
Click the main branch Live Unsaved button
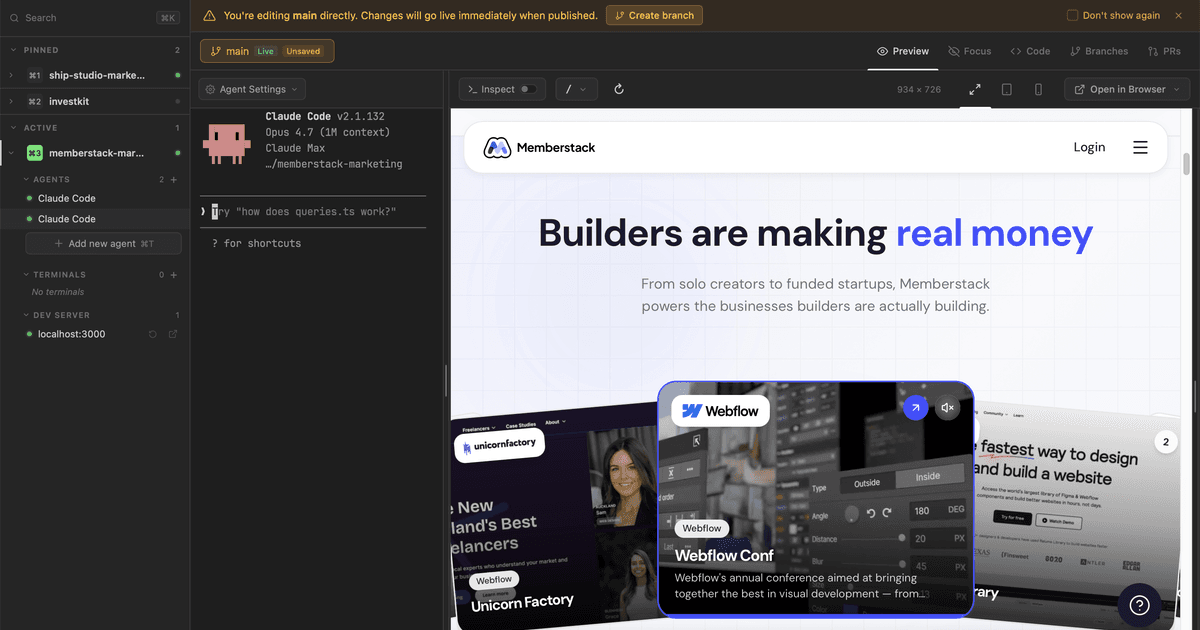[267, 51]
